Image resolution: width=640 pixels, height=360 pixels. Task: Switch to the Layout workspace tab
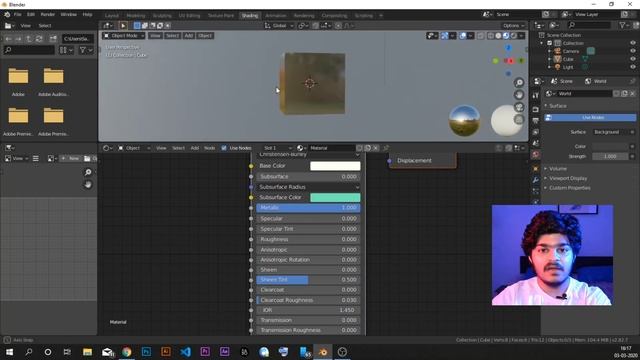tap(112, 16)
